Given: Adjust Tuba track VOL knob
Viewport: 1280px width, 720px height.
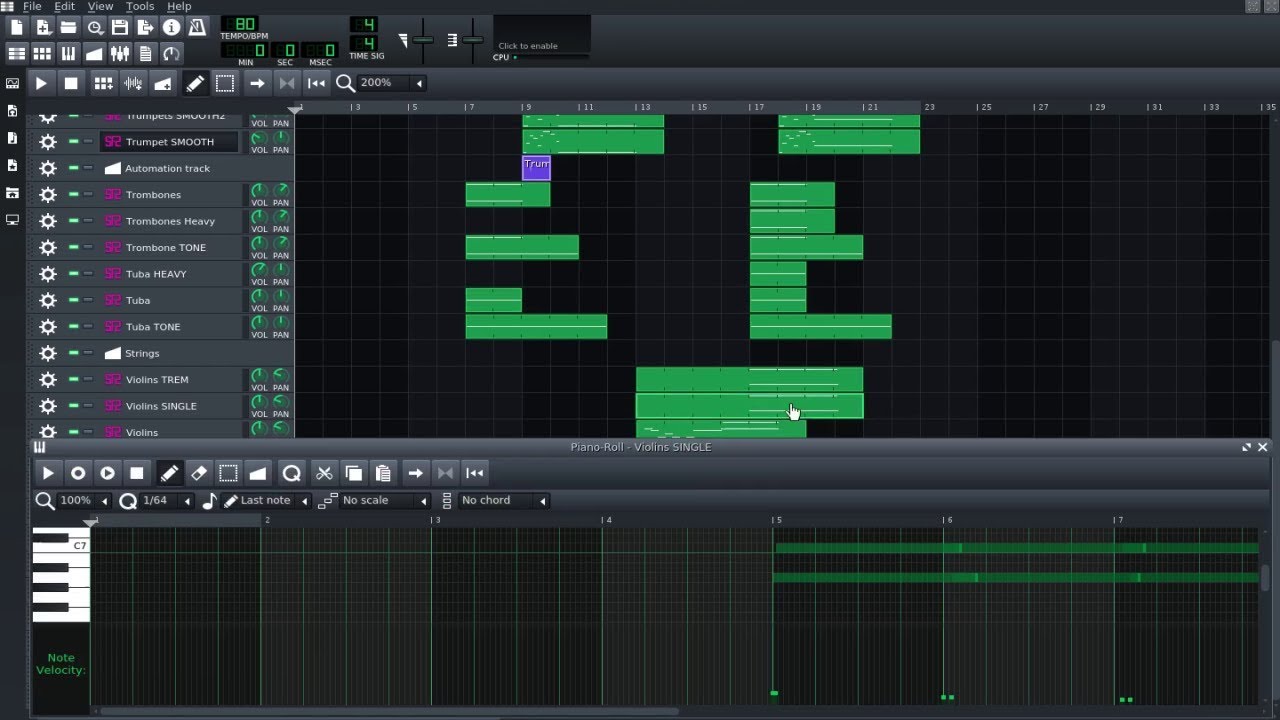Looking at the screenshot, I should pos(259,297).
